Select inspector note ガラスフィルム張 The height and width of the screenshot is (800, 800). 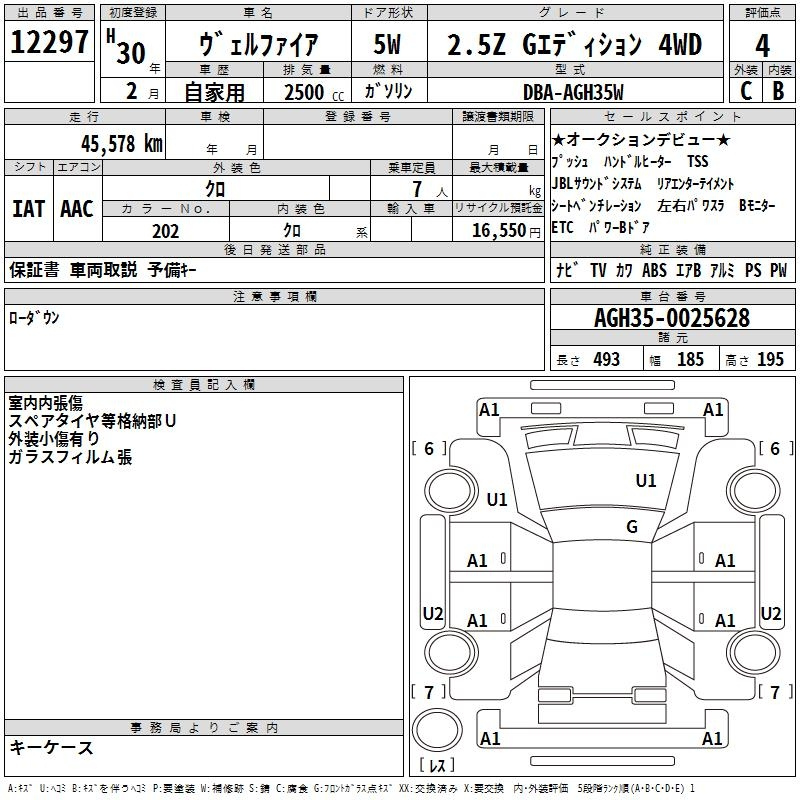tap(70, 457)
